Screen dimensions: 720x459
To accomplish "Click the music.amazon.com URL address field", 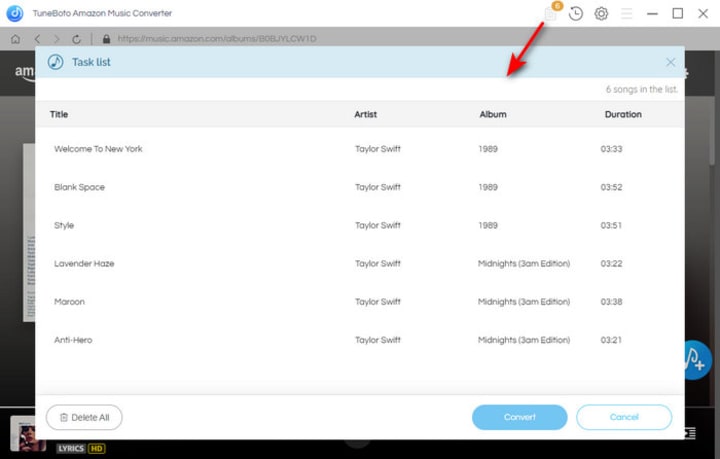I will [217, 39].
